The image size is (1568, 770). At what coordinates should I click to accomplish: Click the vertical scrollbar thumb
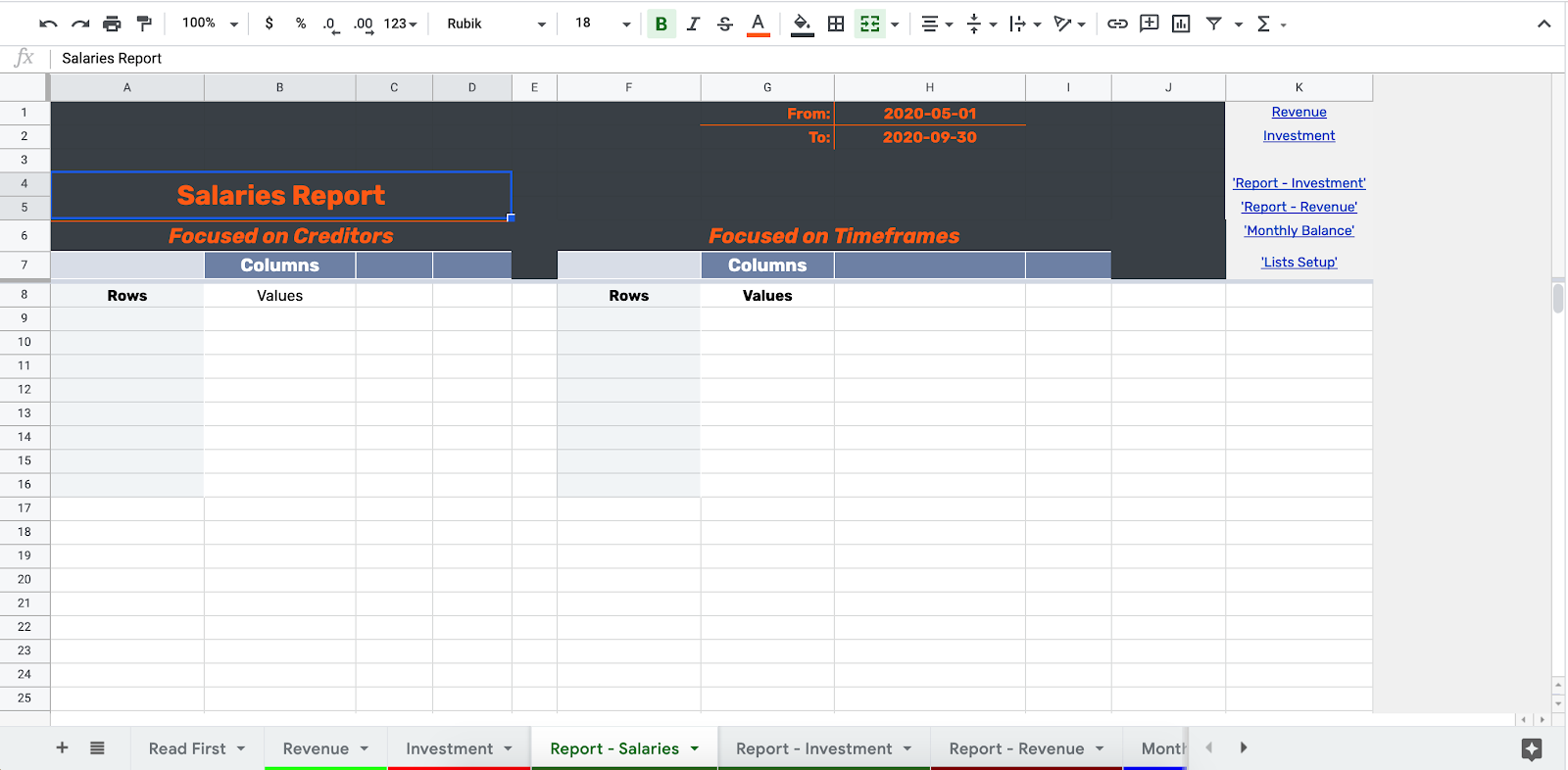coord(1558,297)
